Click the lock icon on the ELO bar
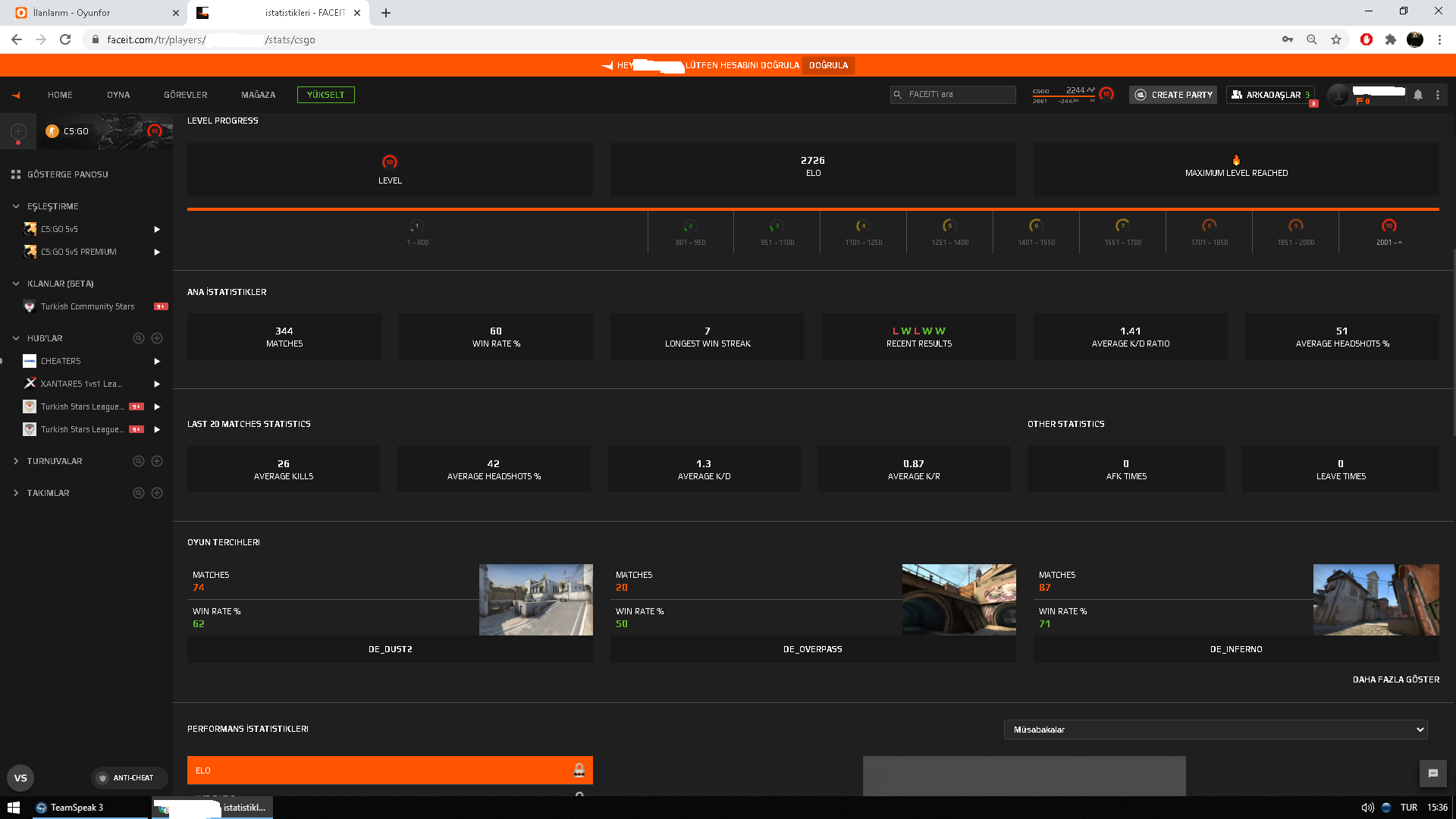Screen dimensions: 1456x819 coord(579,770)
